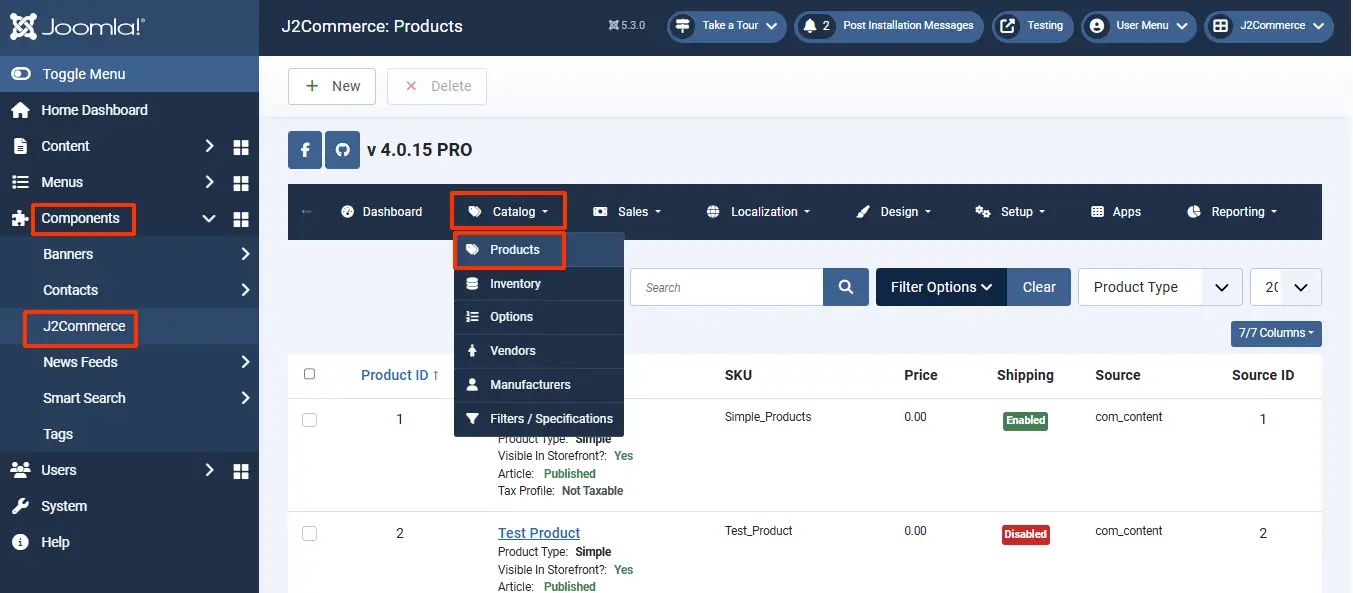
Task: Toggle the sidebar menu
Action: pyautogui.click(x=129, y=74)
